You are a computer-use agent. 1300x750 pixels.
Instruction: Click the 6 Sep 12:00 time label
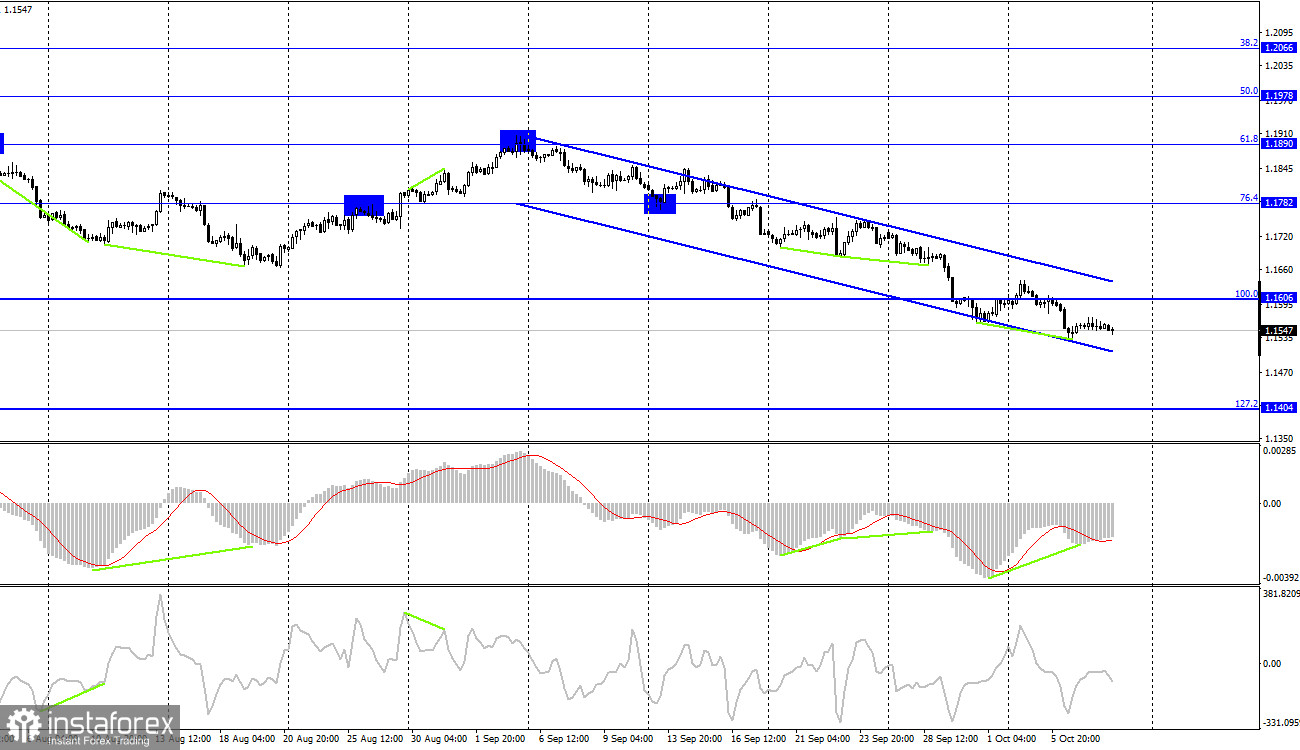click(563, 740)
